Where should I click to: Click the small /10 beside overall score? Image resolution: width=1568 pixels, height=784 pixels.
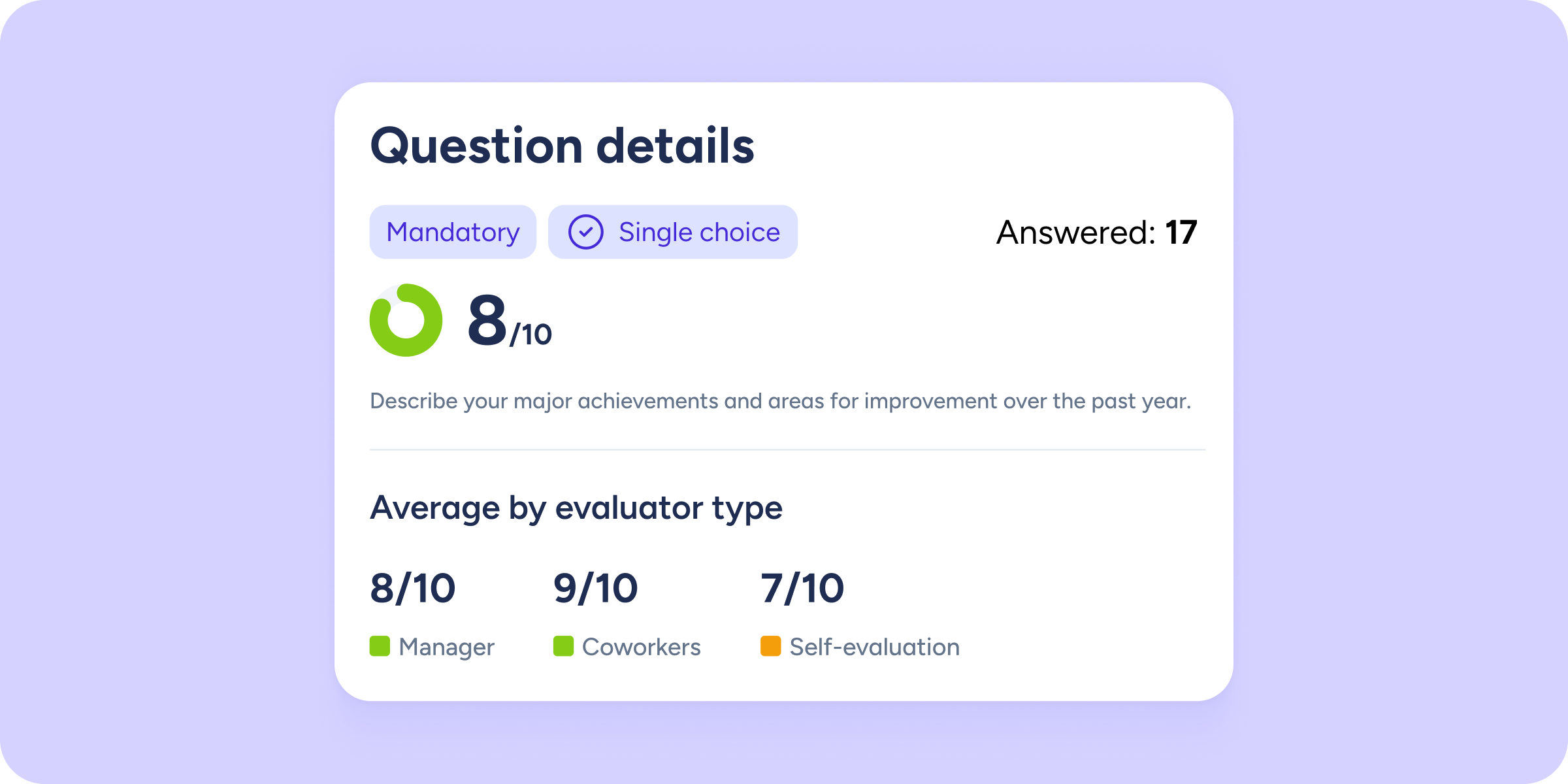coord(531,335)
